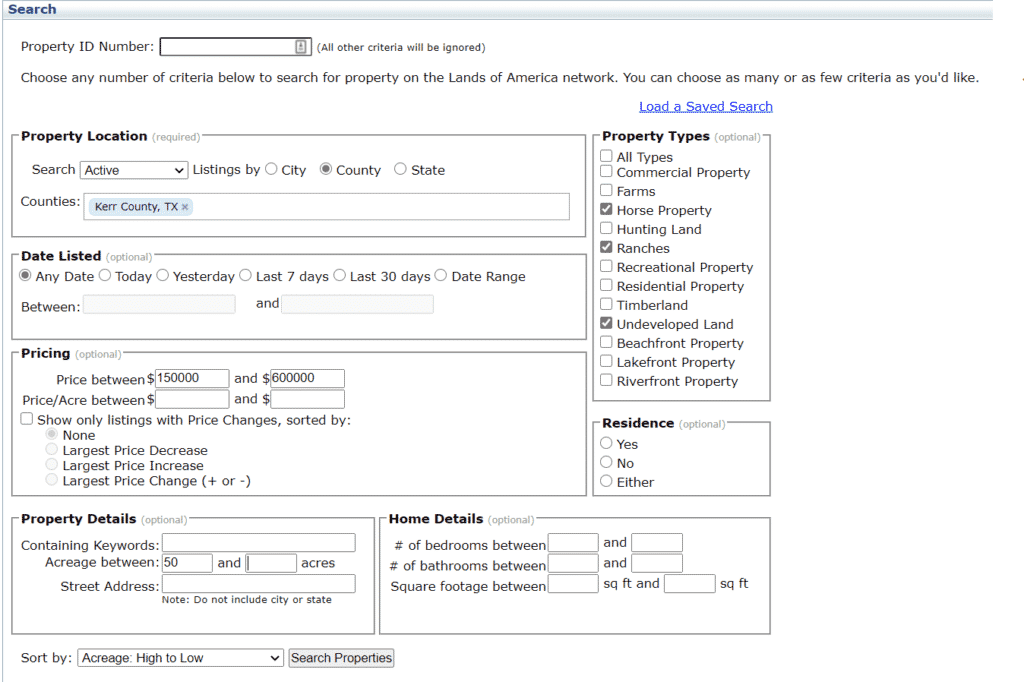Click the Containing Keywords input field
The width and height of the screenshot is (1024, 682).
click(258, 542)
